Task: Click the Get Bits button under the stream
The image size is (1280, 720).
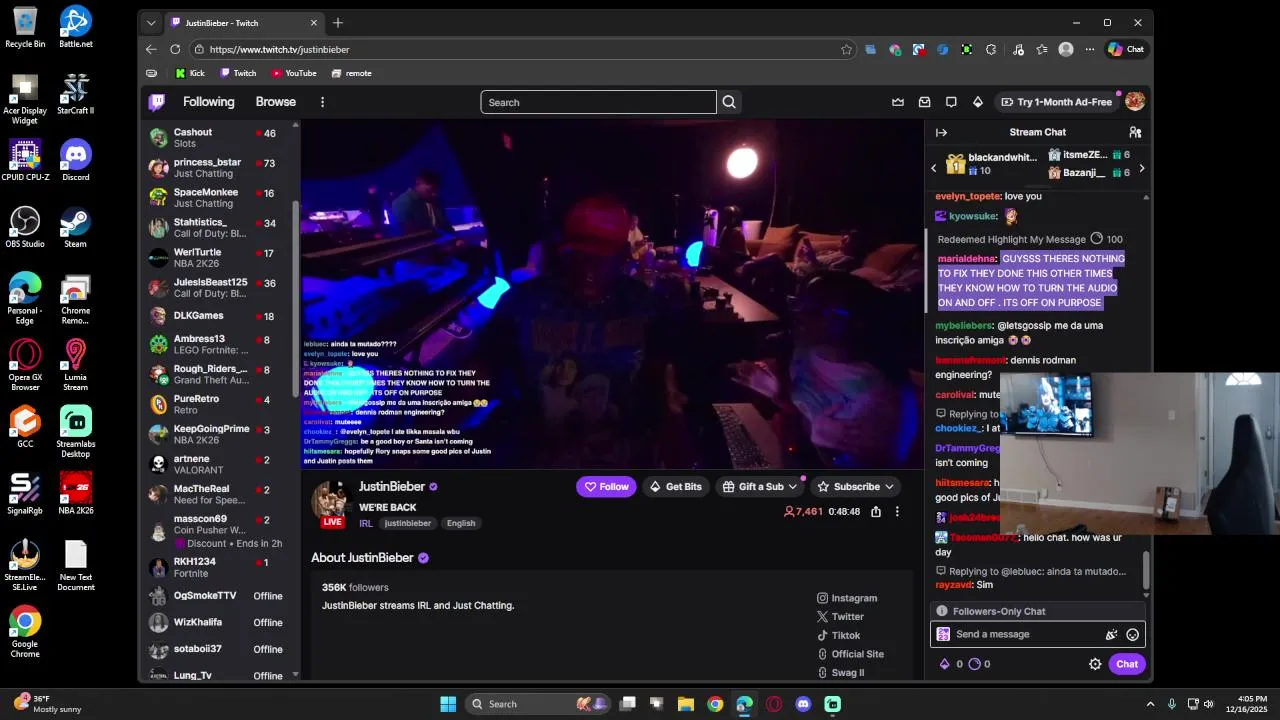Action: point(675,487)
